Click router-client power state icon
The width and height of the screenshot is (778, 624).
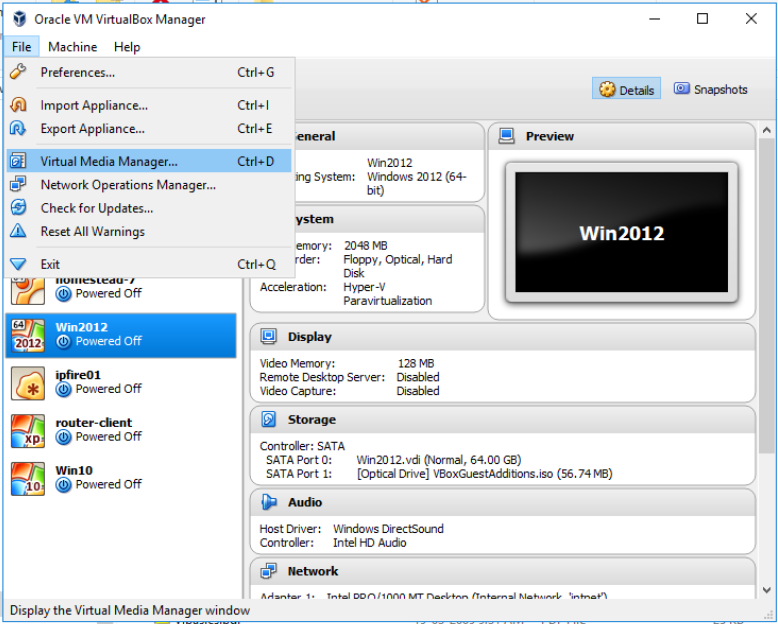(63, 437)
